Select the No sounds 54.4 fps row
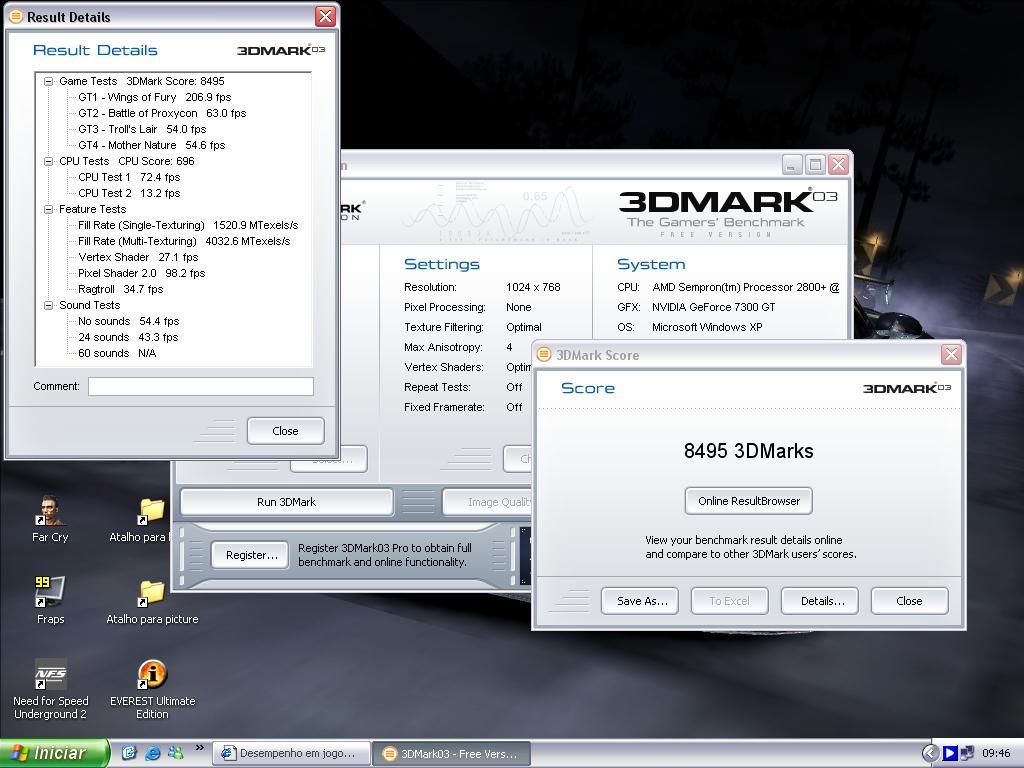 [x=129, y=321]
